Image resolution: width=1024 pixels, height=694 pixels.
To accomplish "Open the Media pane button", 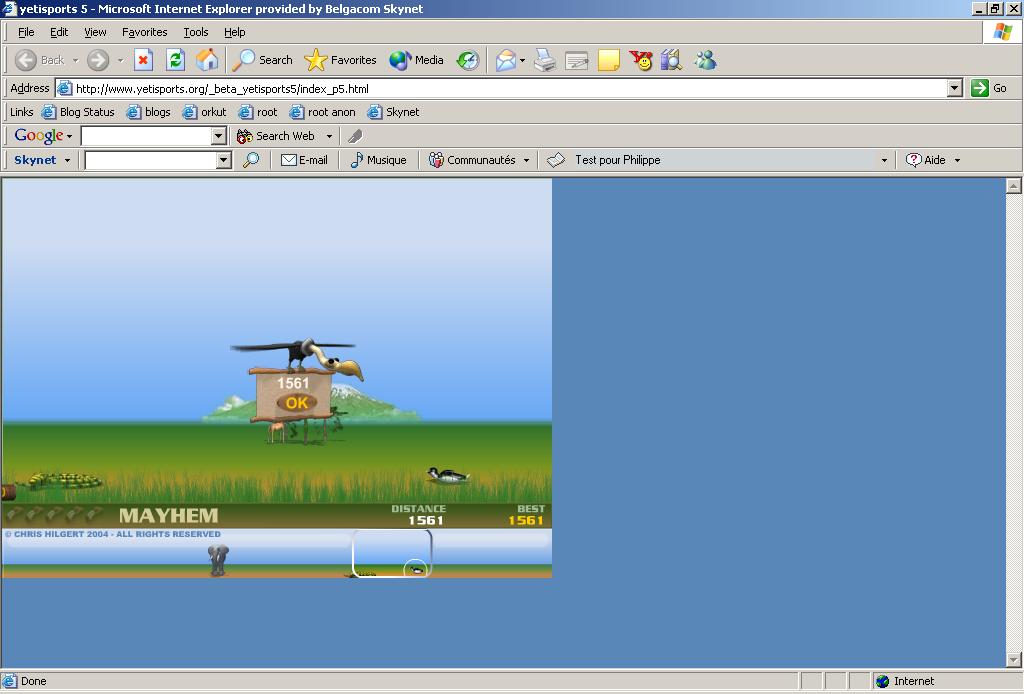I will pos(417,60).
